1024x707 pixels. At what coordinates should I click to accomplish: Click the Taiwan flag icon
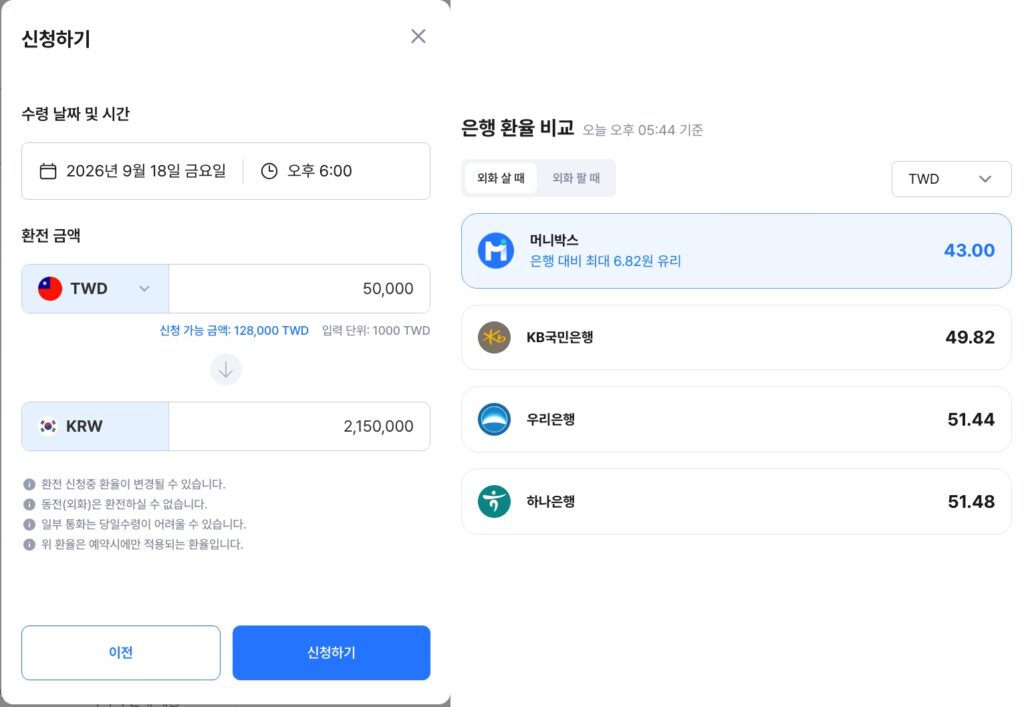[50, 289]
